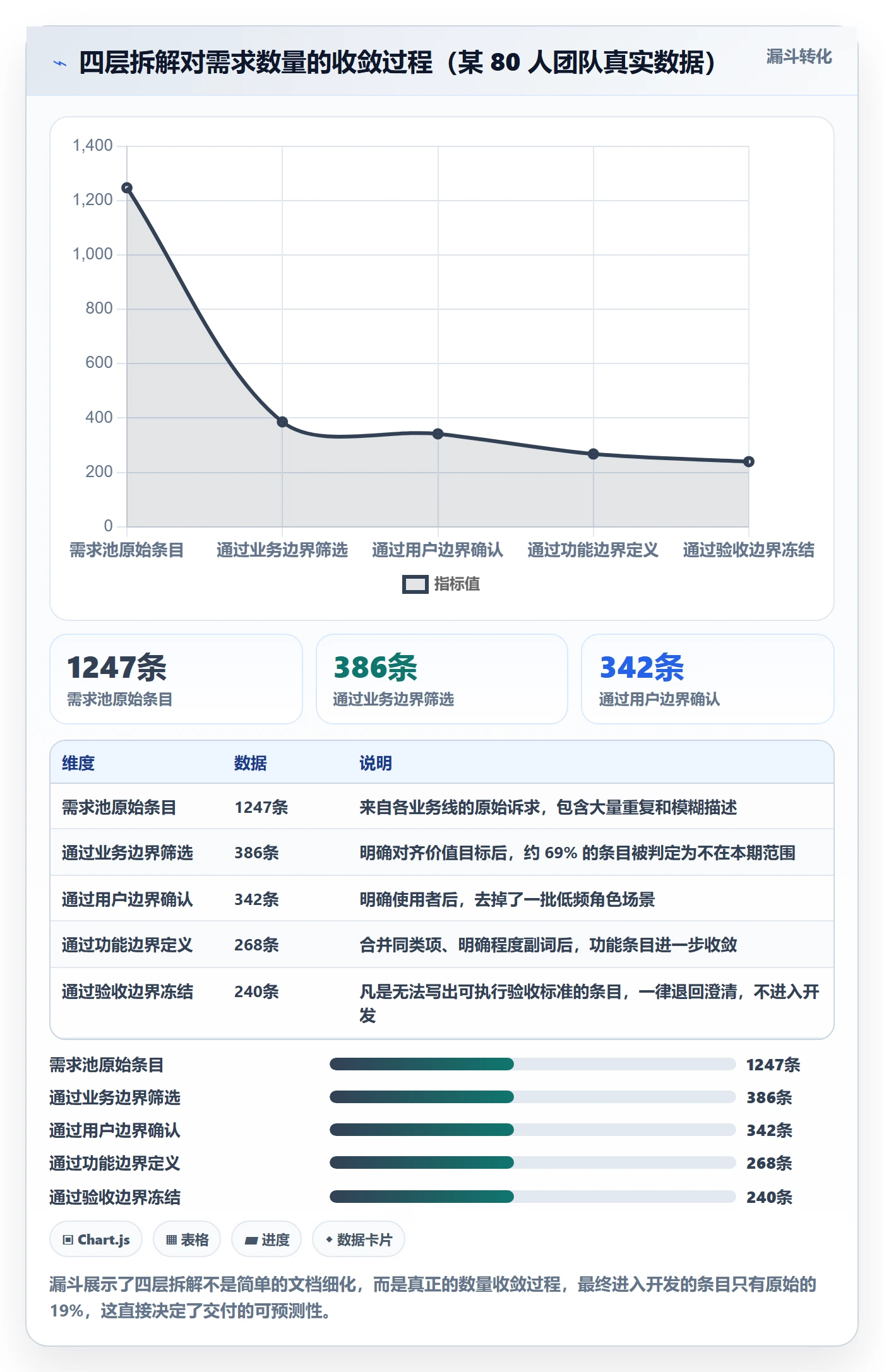Click the progress bar for 通过功能边界定义

(532, 1163)
